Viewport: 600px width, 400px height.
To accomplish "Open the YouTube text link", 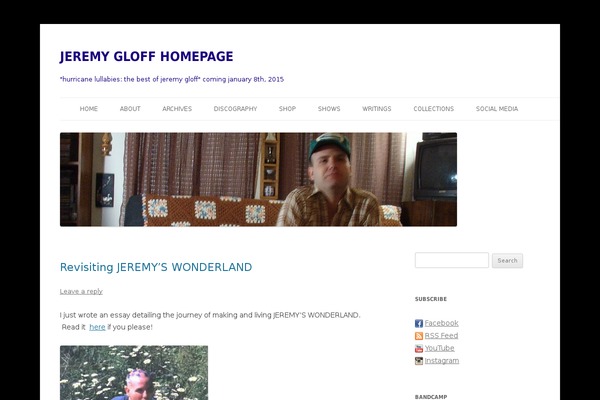I will [x=439, y=348].
